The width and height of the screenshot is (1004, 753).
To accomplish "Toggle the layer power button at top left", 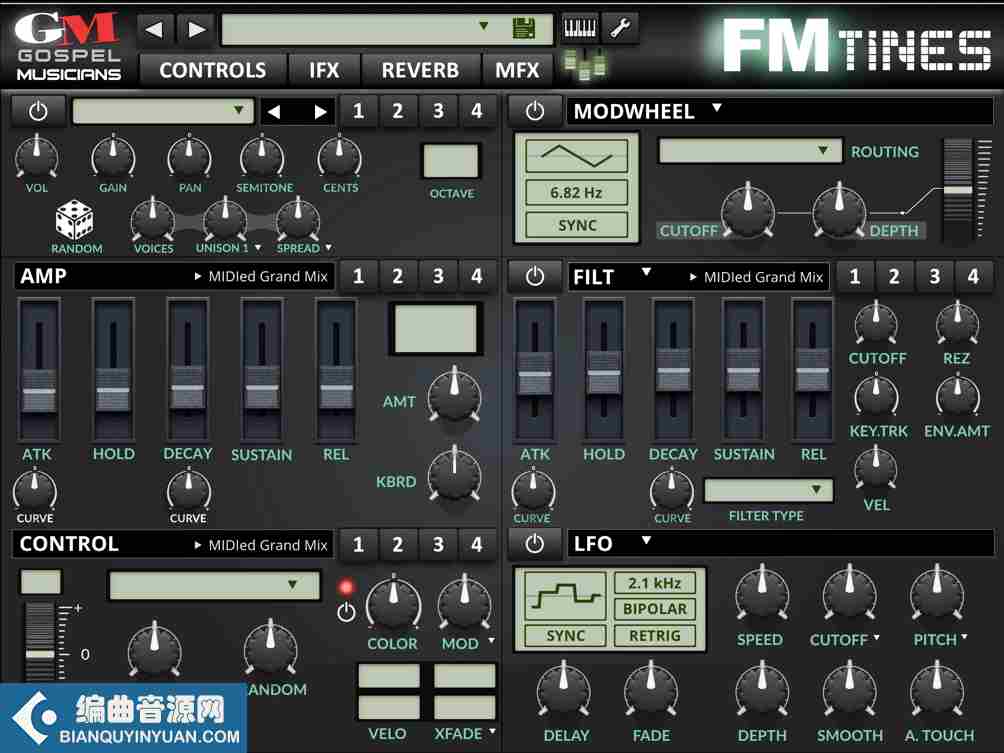I will (x=38, y=111).
